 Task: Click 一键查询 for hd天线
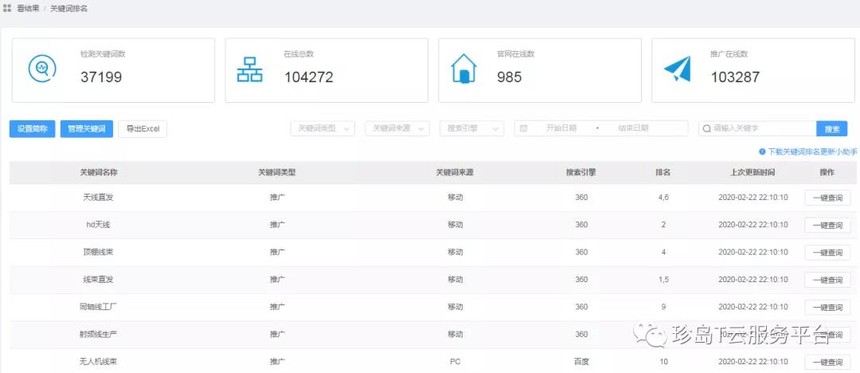(828, 225)
